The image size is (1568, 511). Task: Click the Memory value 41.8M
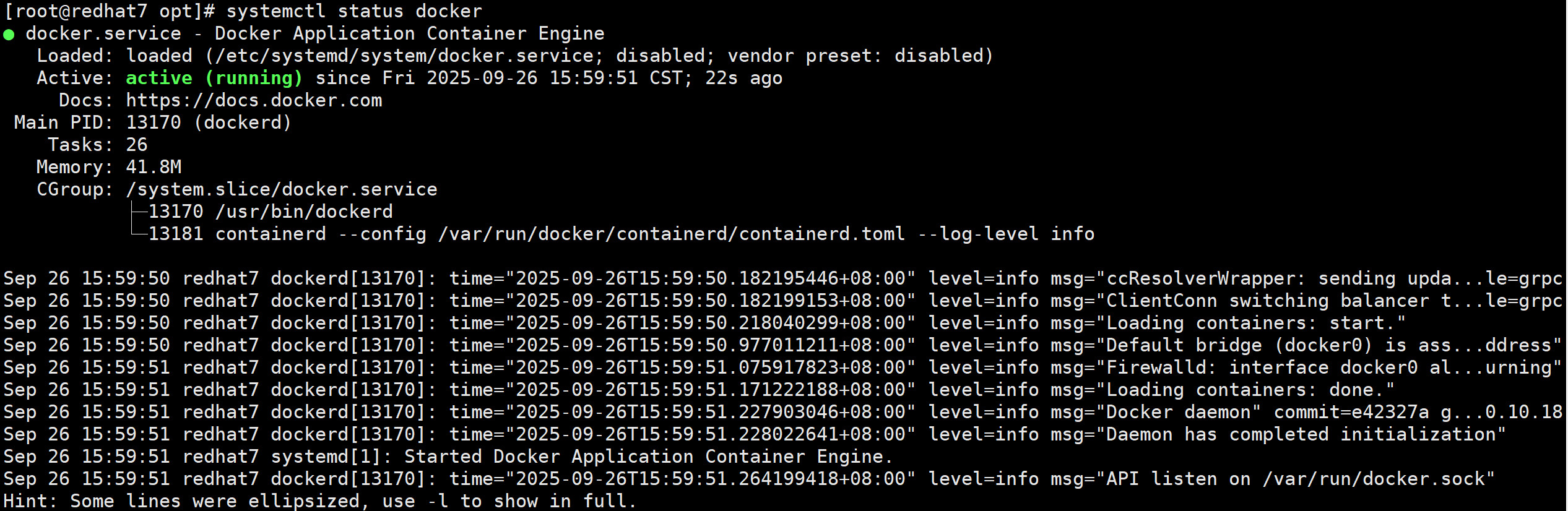[154, 167]
